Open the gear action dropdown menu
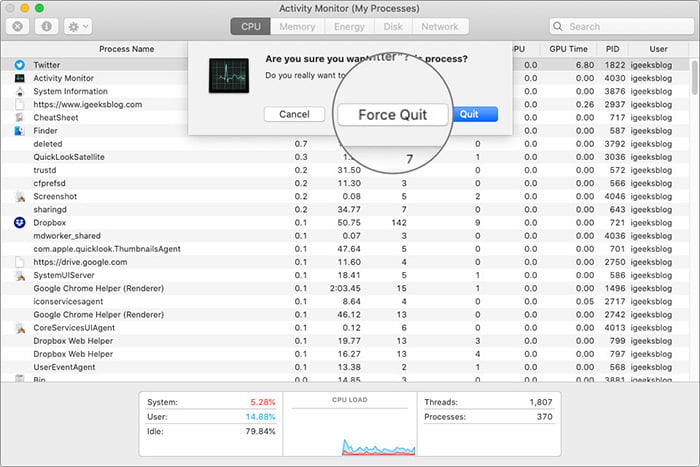This screenshot has height=467, width=700. pyautogui.click(x=78, y=27)
